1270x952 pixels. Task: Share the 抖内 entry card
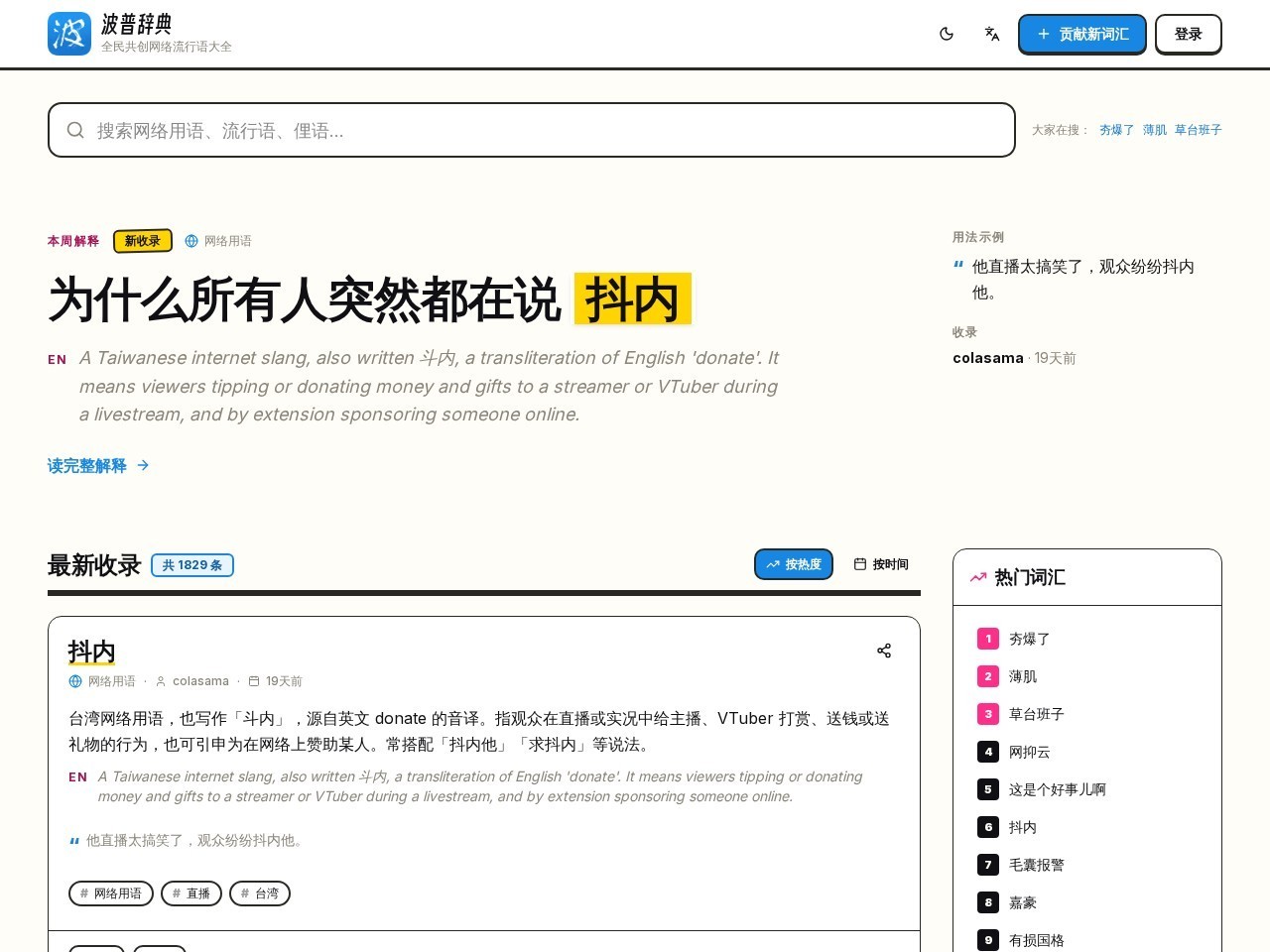(884, 651)
